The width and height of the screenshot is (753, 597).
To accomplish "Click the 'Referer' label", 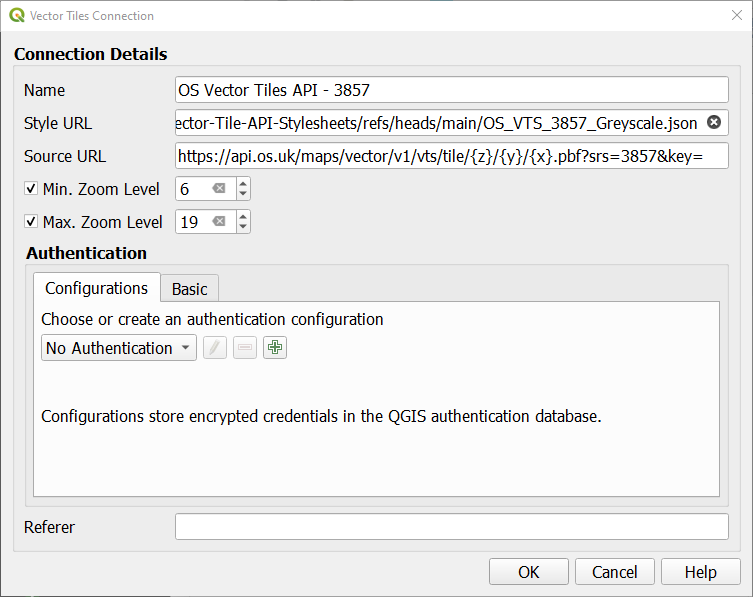I will [x=49, y=527].
